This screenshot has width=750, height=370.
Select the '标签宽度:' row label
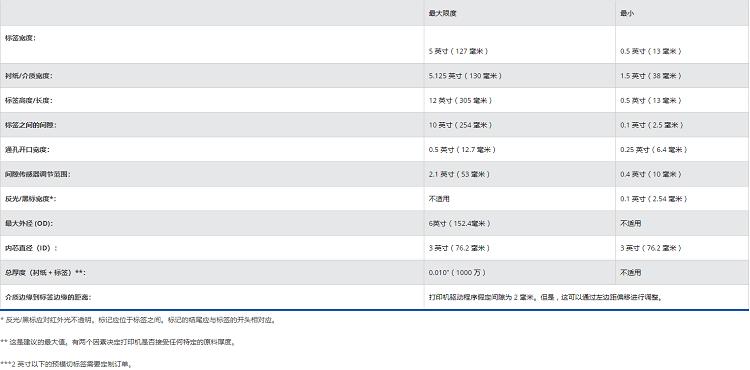(x=21, y=38)
